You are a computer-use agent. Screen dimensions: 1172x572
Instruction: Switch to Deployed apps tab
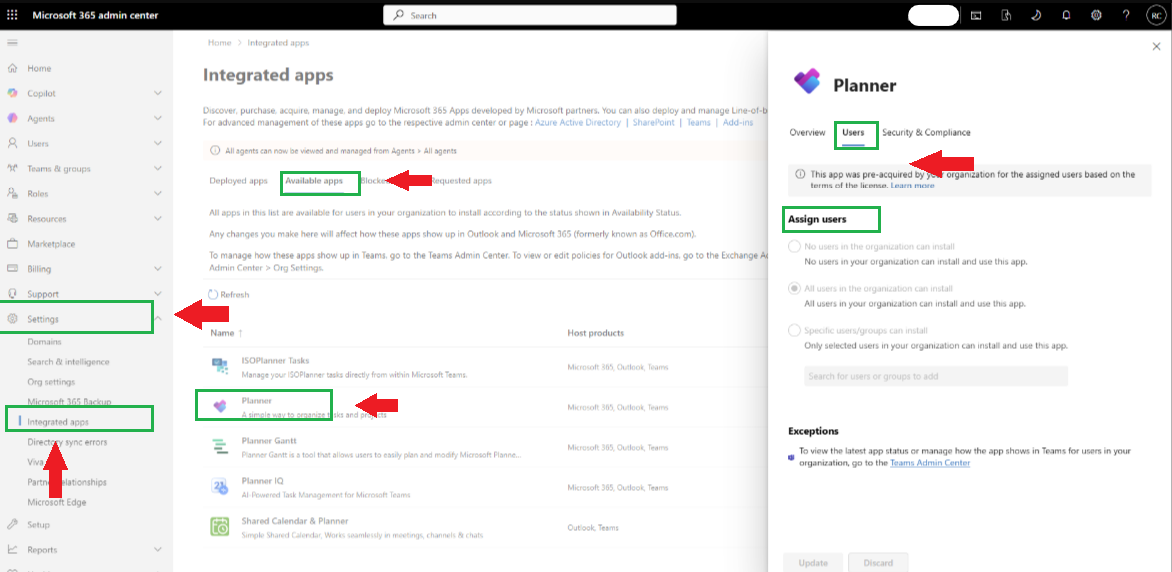238,181
